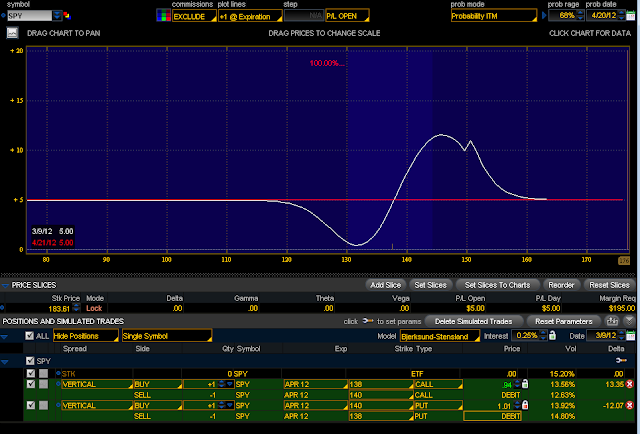Uncheck the SPY group checkbox

click(30, 361)
